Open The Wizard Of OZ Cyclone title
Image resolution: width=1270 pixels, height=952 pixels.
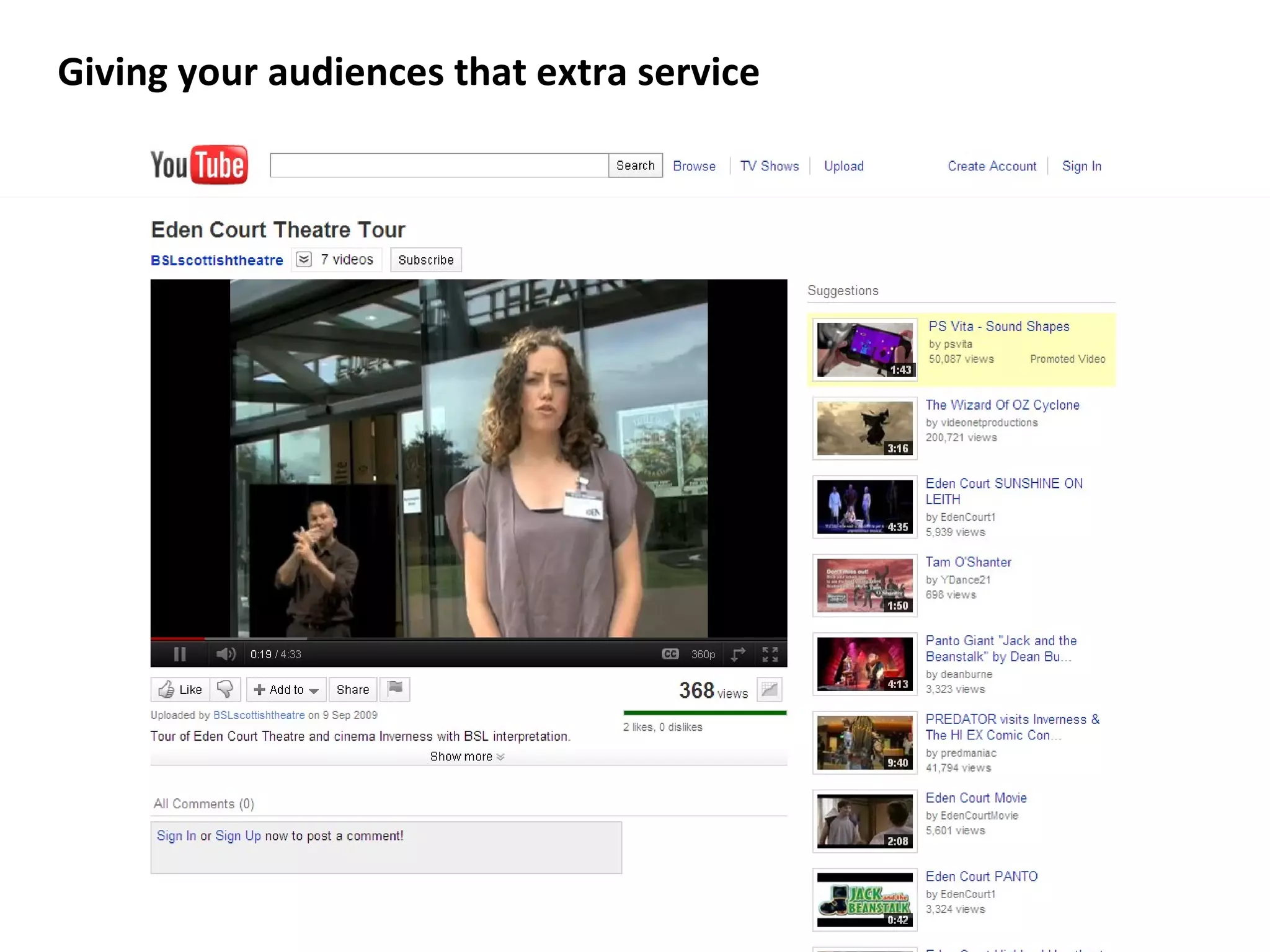click(x=1002, y=405)
